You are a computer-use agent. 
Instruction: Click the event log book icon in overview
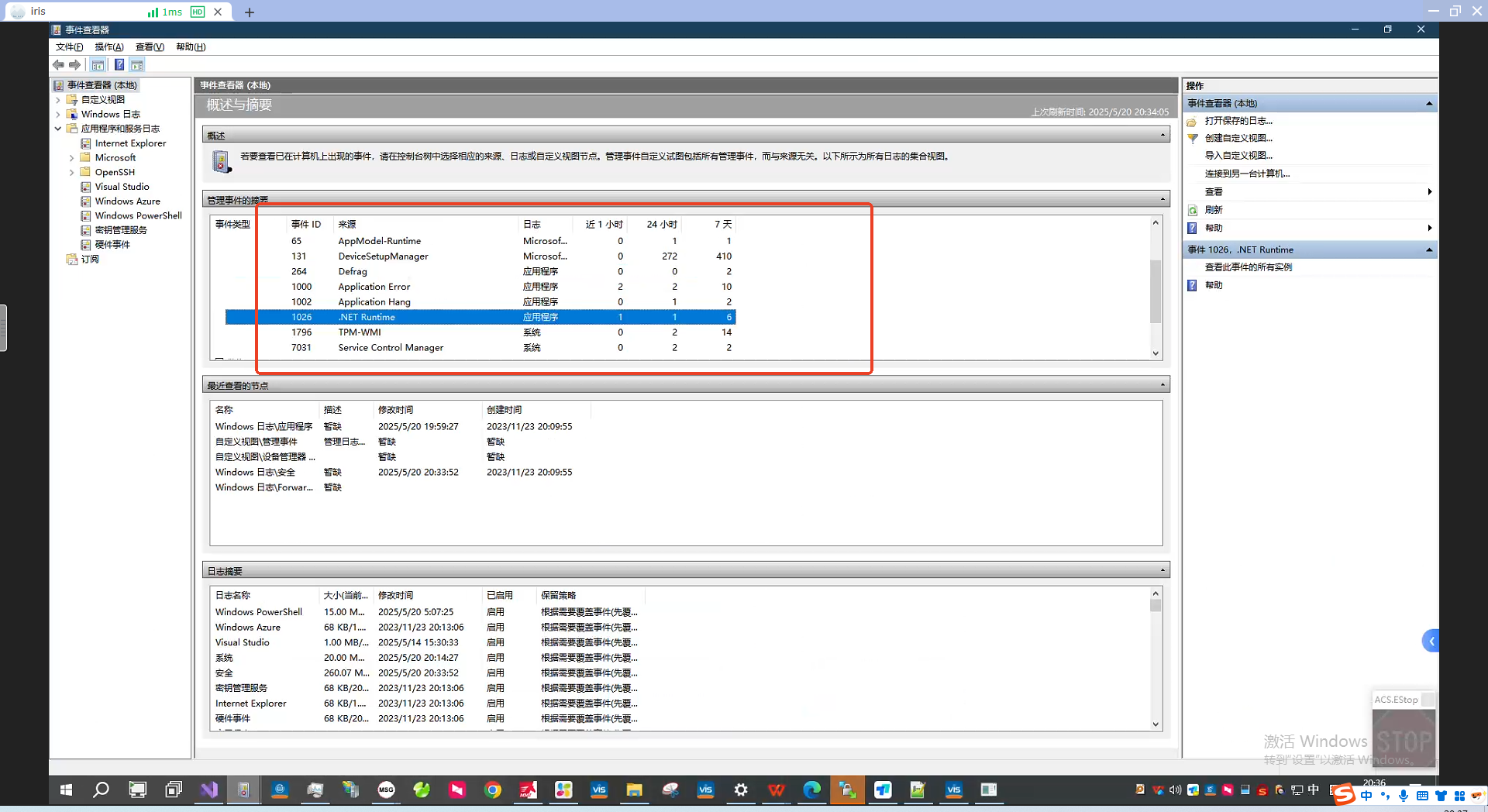click(221, 162)
